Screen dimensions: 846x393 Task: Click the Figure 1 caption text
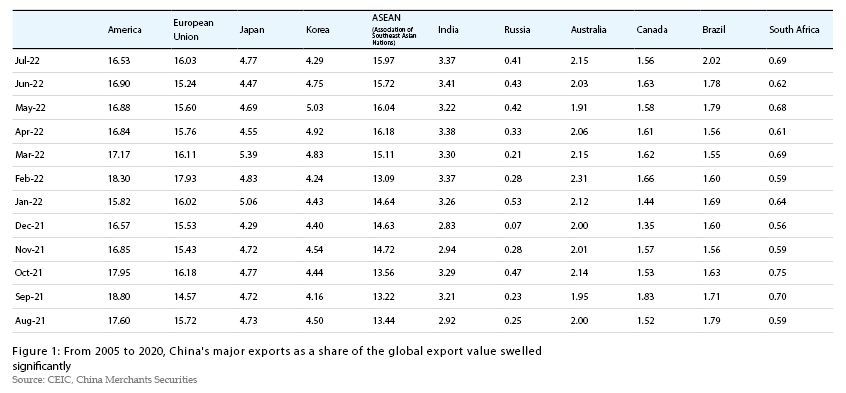coord(277,358)
